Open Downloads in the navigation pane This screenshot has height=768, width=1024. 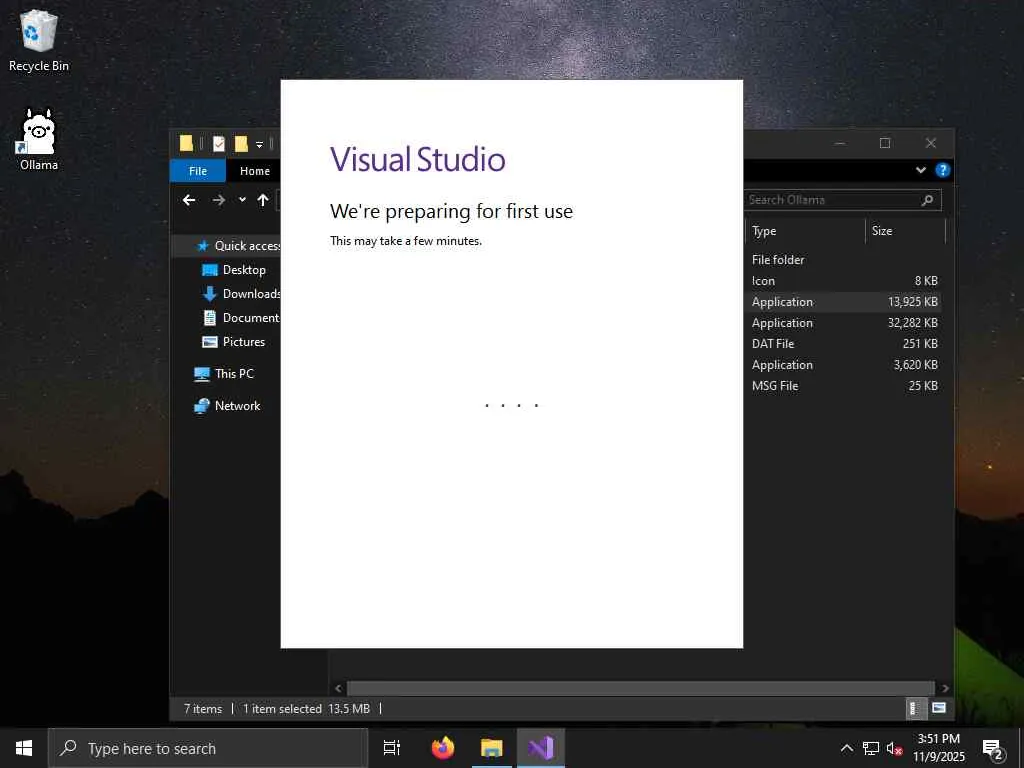241,294
